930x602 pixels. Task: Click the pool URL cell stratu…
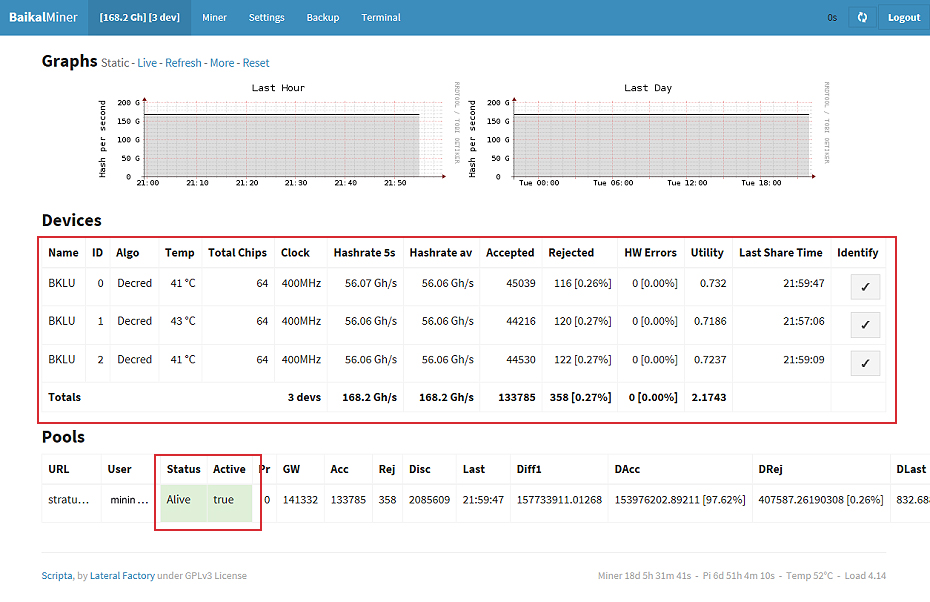click(69, 500)
